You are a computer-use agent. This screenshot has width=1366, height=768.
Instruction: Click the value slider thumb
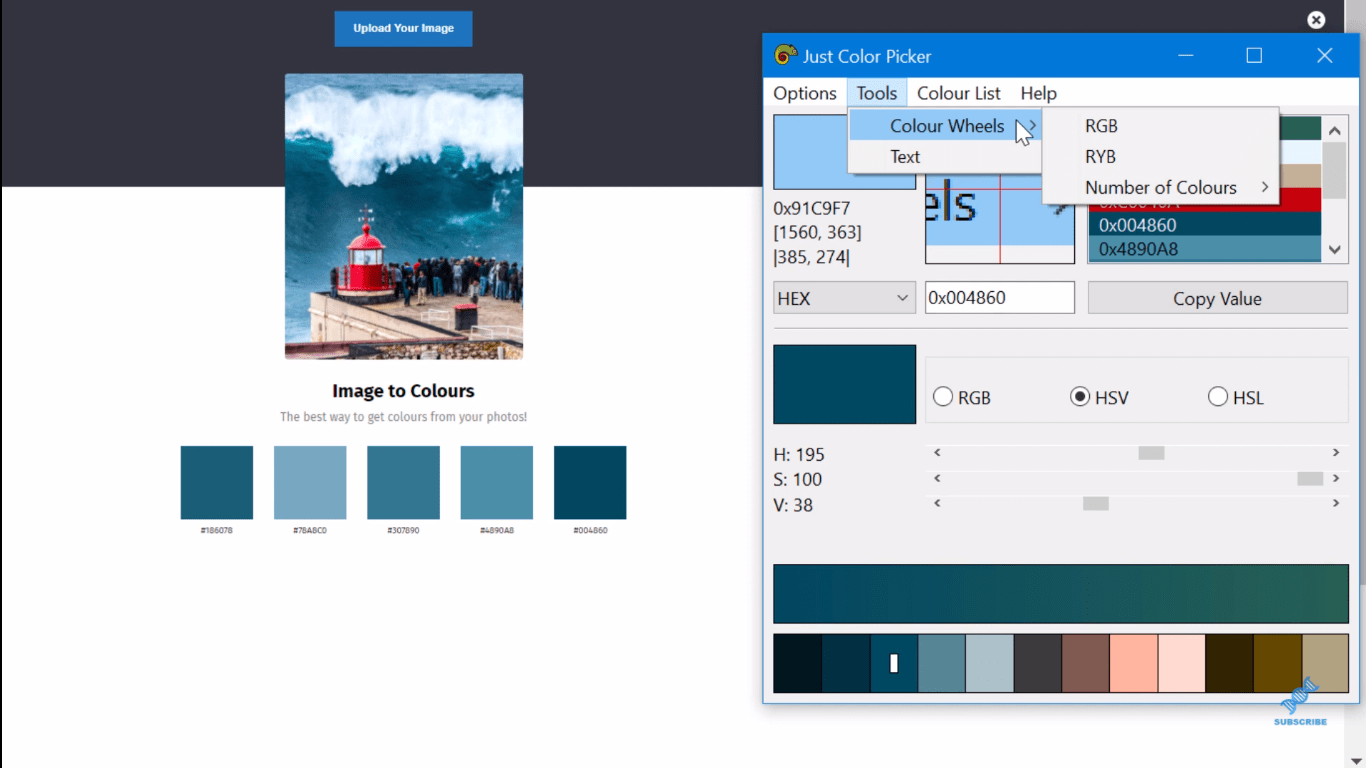pos(1096,504)
